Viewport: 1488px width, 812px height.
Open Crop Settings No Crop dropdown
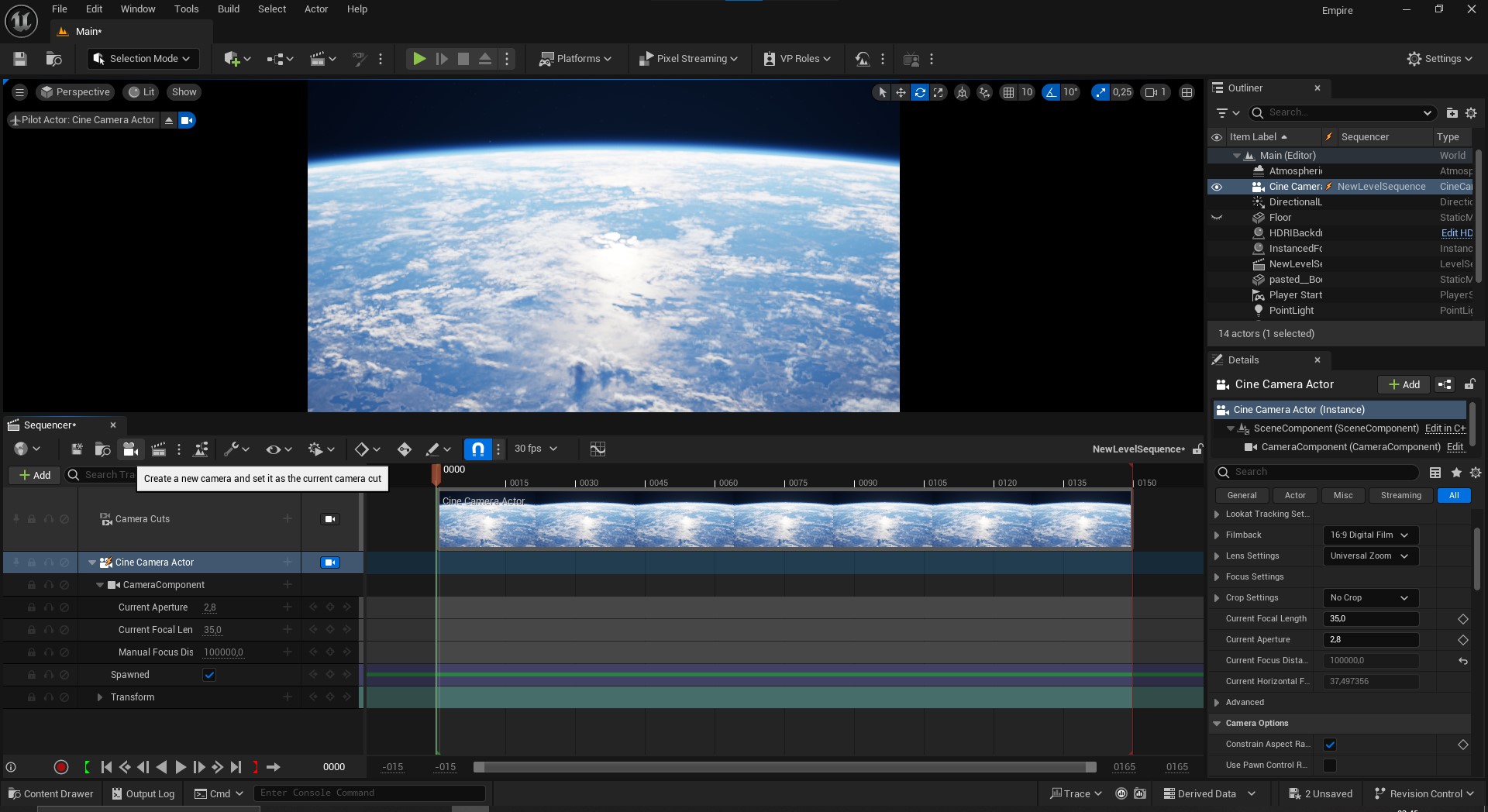(x=1369, y=598)
